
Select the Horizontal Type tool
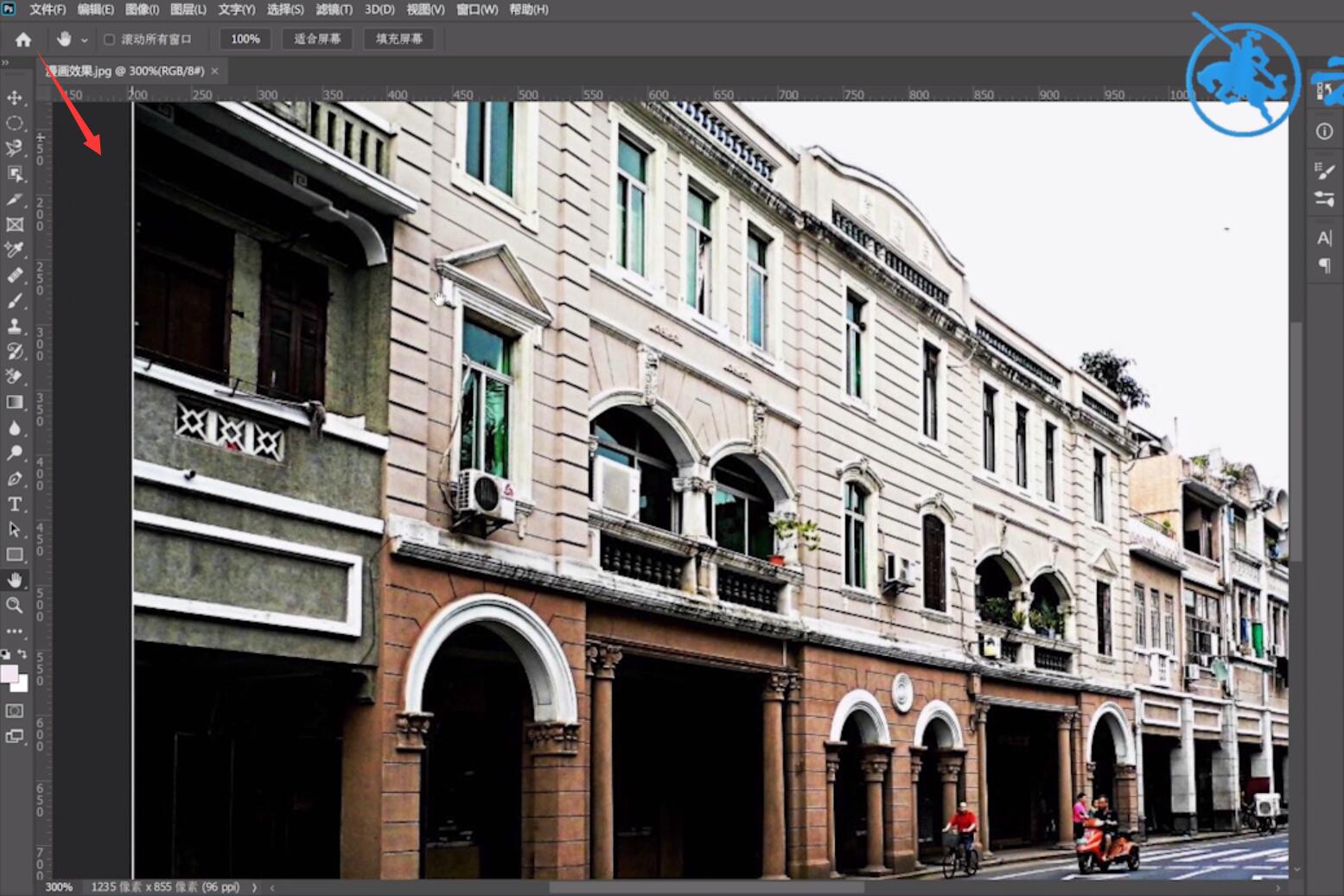click(15, 504)
